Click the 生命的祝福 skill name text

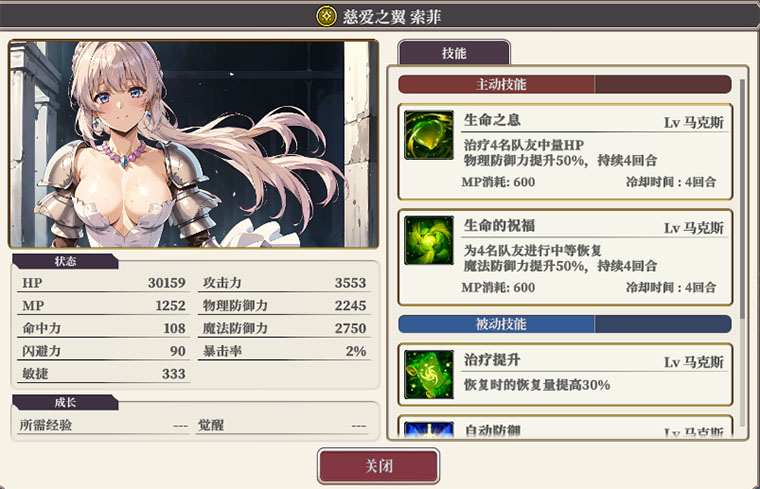[499, 225]
